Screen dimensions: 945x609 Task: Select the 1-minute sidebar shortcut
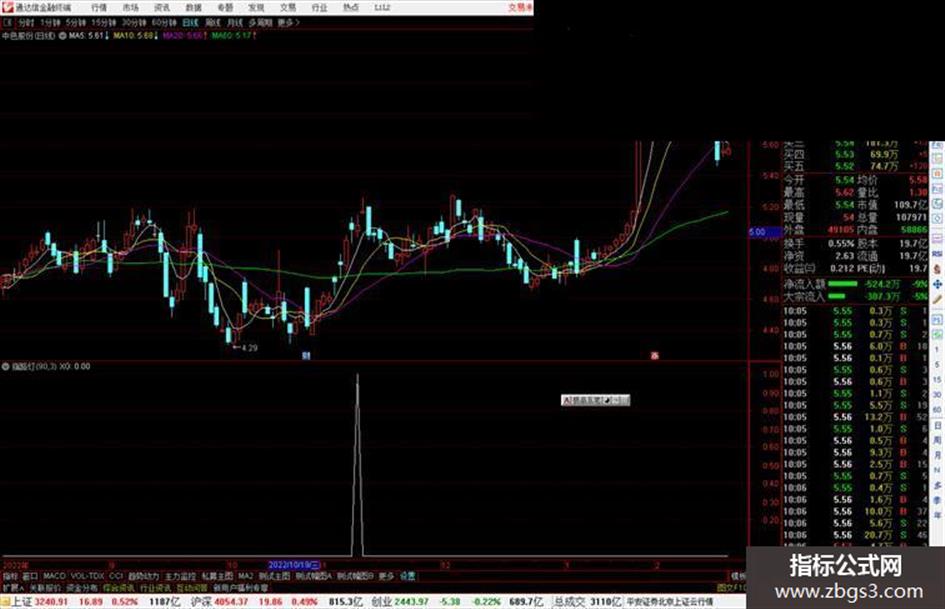coord(937,350)
